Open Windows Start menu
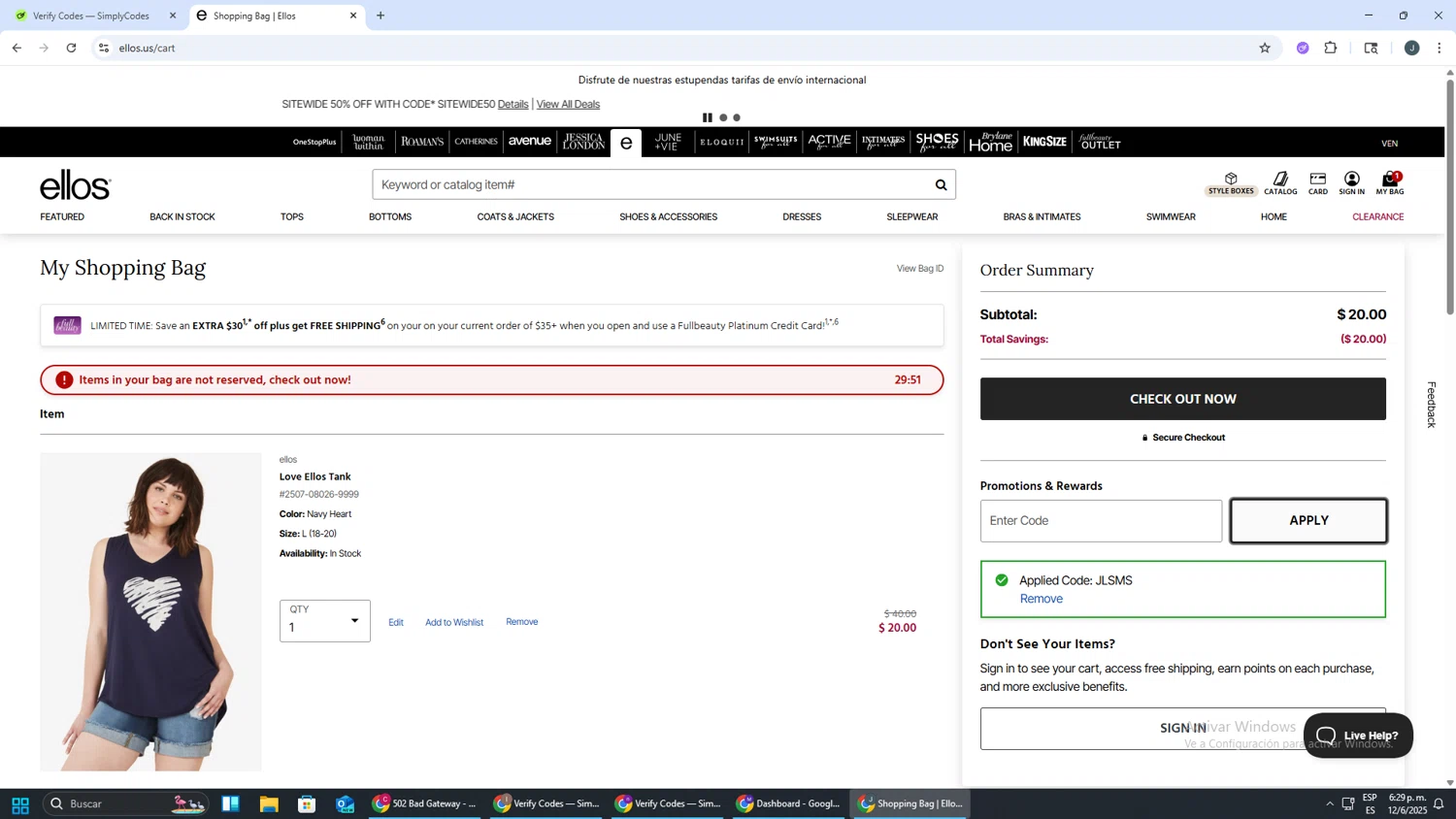Screen dimensions: 1456x819 pyautogui.click(x=19, y=804)
